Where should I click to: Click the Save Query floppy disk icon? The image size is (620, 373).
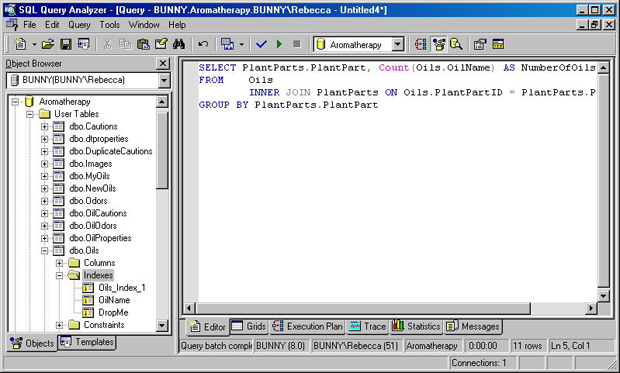(66, 44)
